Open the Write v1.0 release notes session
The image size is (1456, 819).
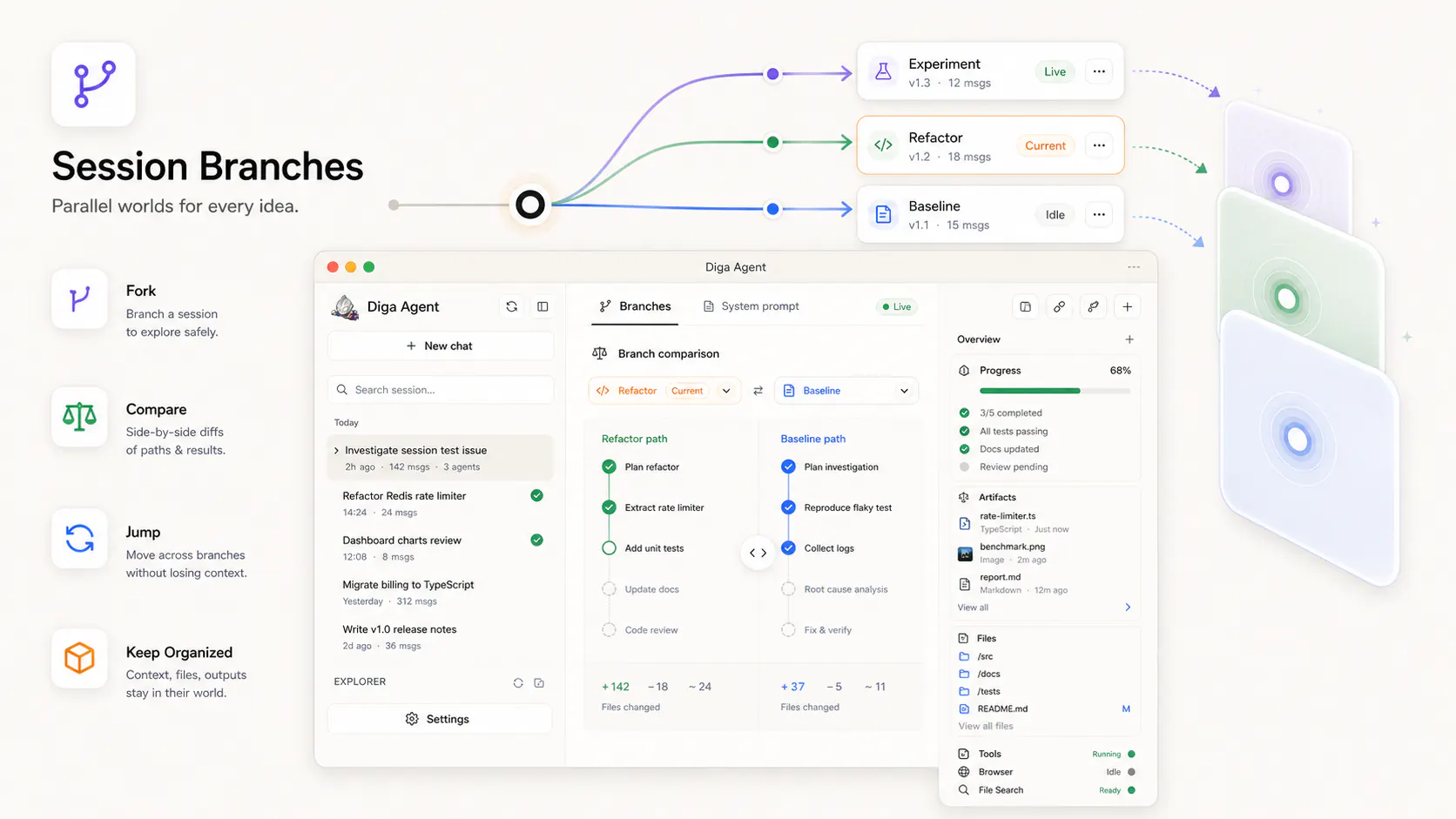pos(441,637)
